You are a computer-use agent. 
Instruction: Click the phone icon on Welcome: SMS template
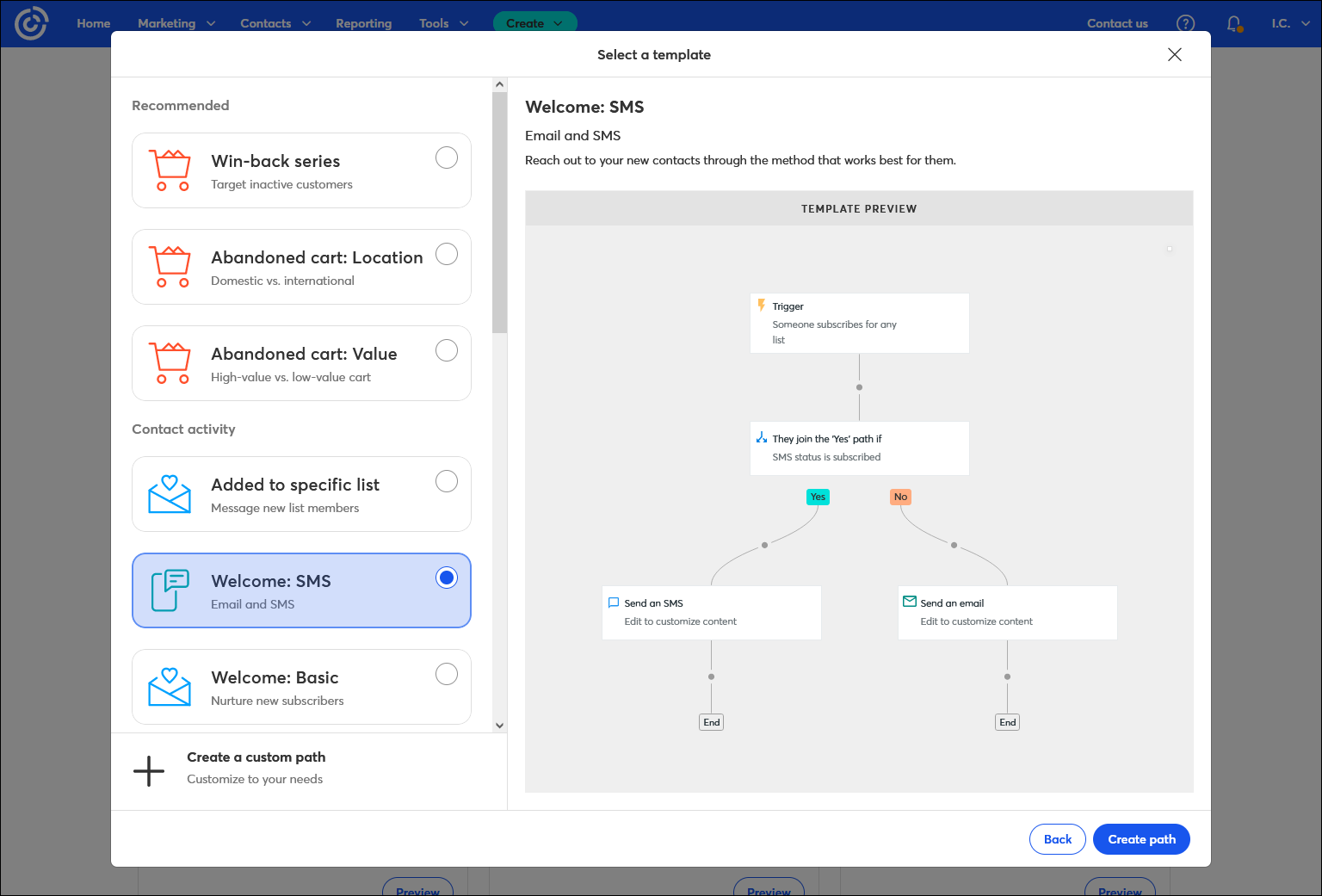click(170, 590)
